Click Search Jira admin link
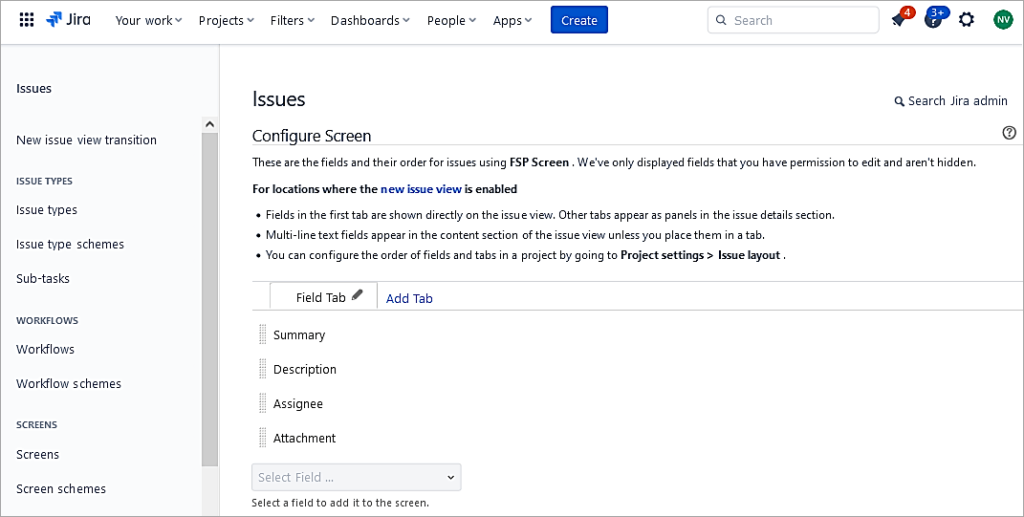 [957, 101]
